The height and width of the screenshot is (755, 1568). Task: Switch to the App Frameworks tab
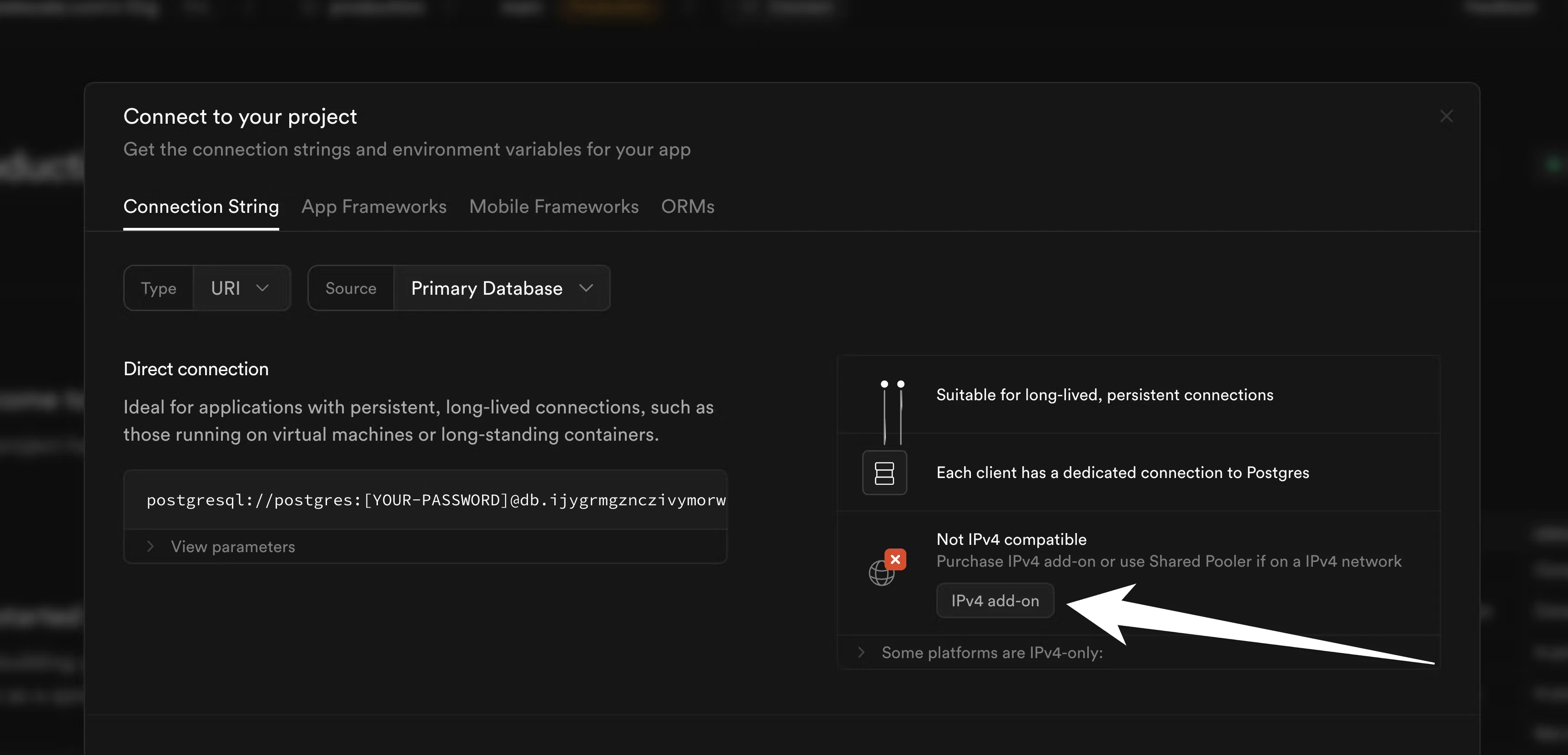coord(374,206)
